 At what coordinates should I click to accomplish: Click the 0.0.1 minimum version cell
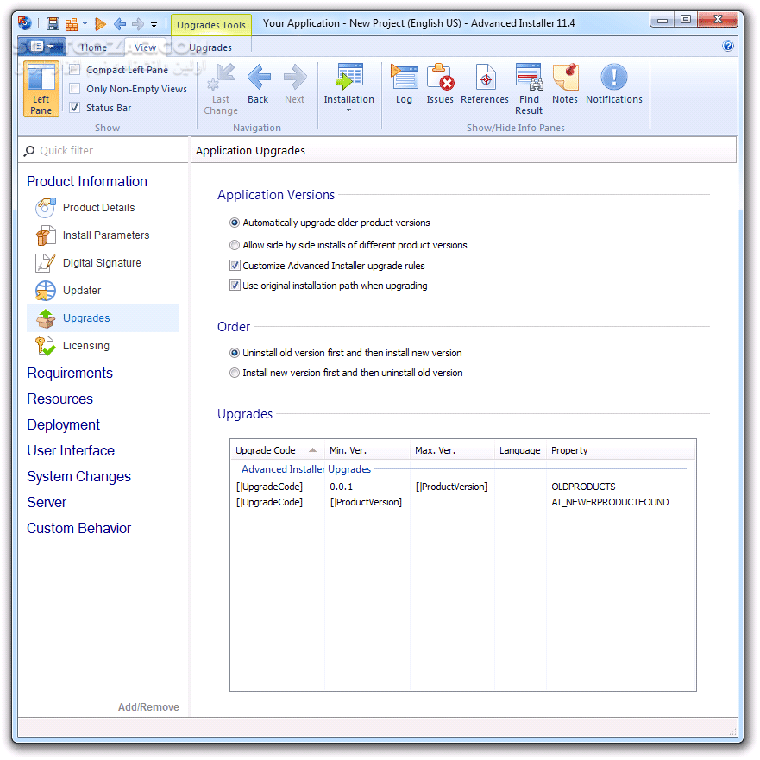click(341, 487)
